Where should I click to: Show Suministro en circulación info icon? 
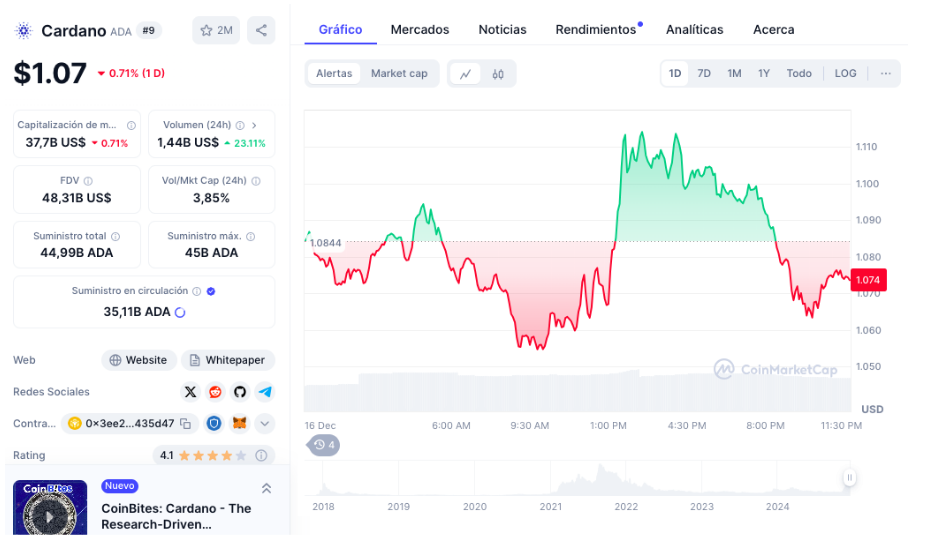(196, 291)
